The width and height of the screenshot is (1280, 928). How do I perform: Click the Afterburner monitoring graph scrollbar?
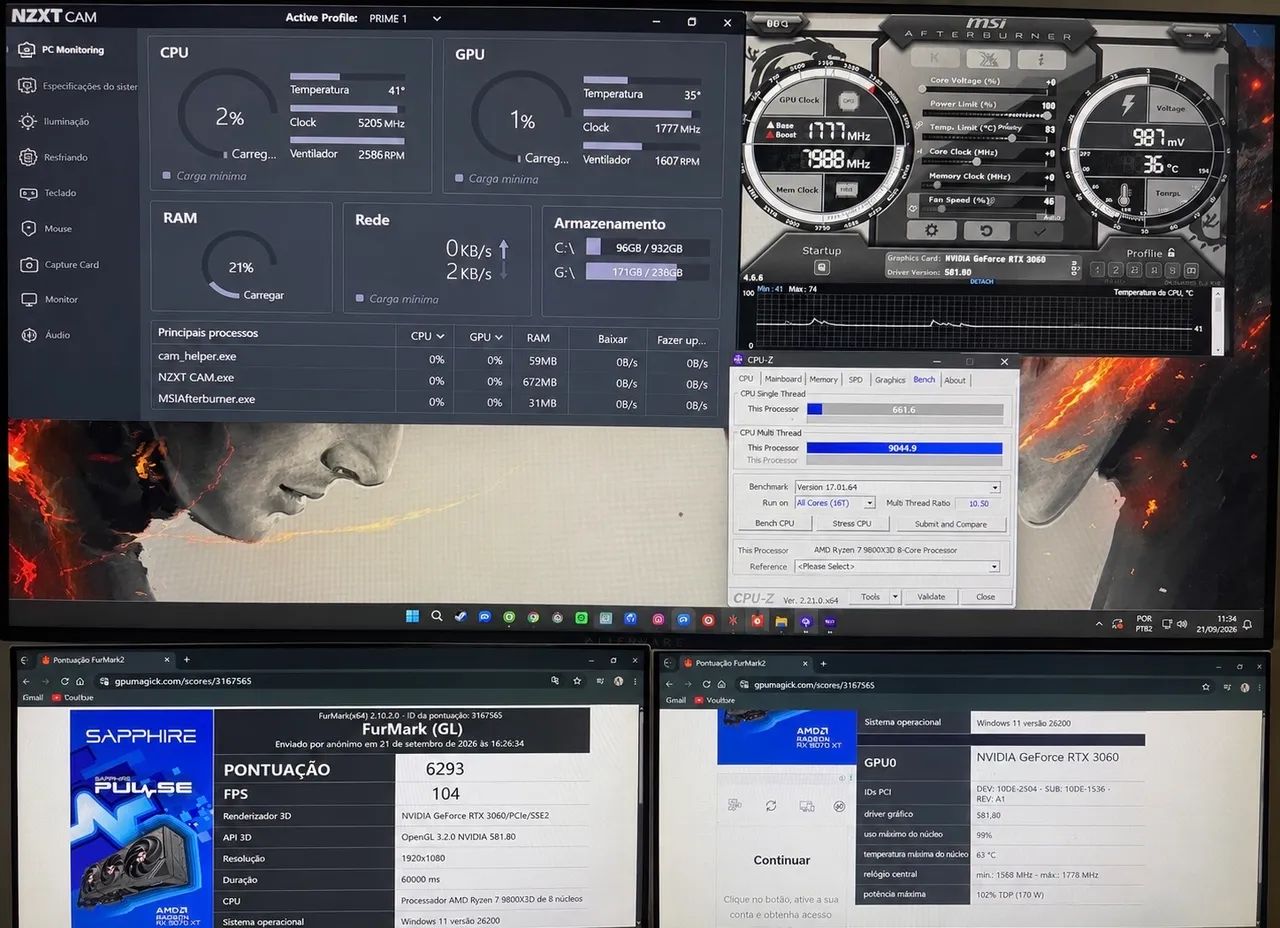1217,321
